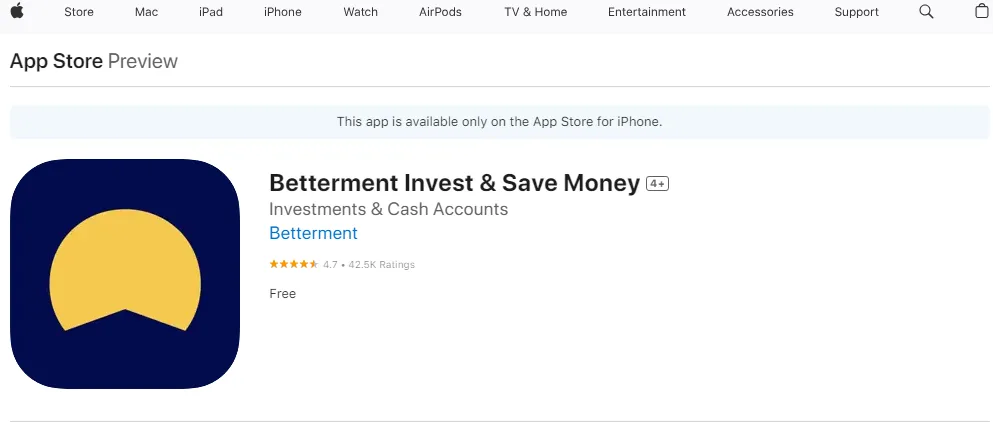Select iPad in navigation bar
The image size is (993, 422).
coord(210,12)
